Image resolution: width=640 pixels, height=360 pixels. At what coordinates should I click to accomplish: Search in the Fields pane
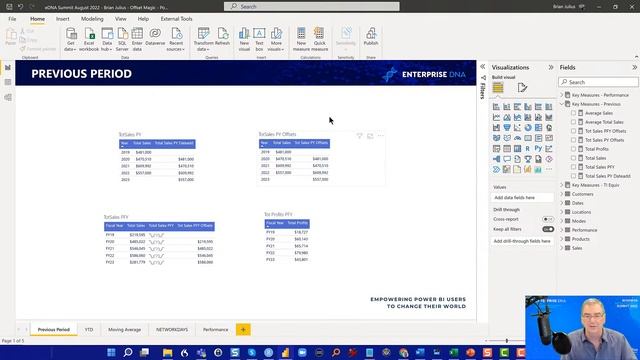[598, 82]
